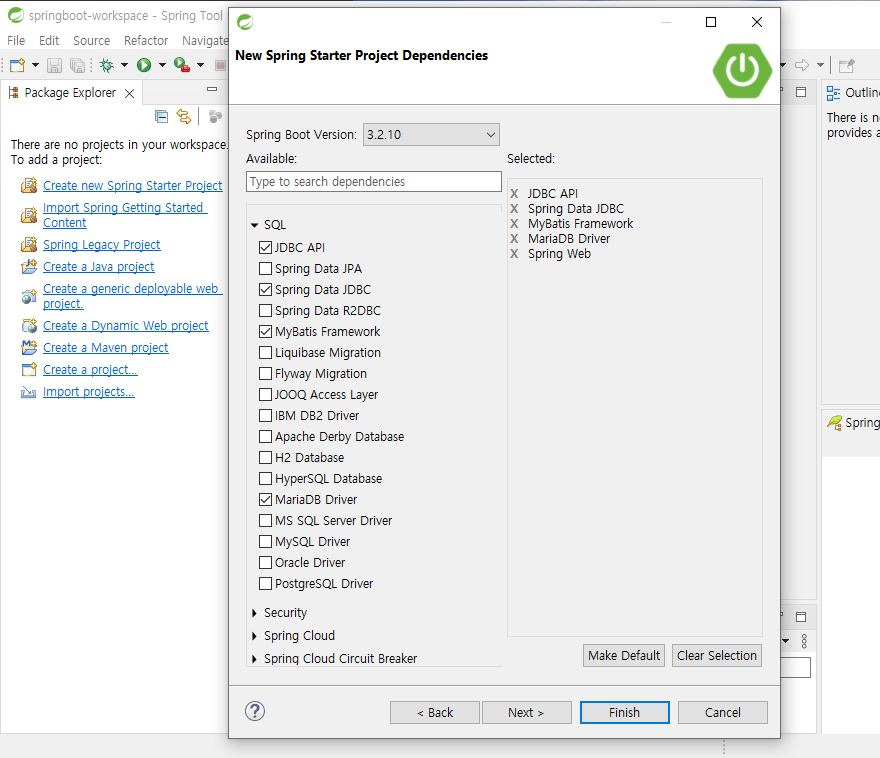Click the Next button
The image size is (880, 758).
526,713
